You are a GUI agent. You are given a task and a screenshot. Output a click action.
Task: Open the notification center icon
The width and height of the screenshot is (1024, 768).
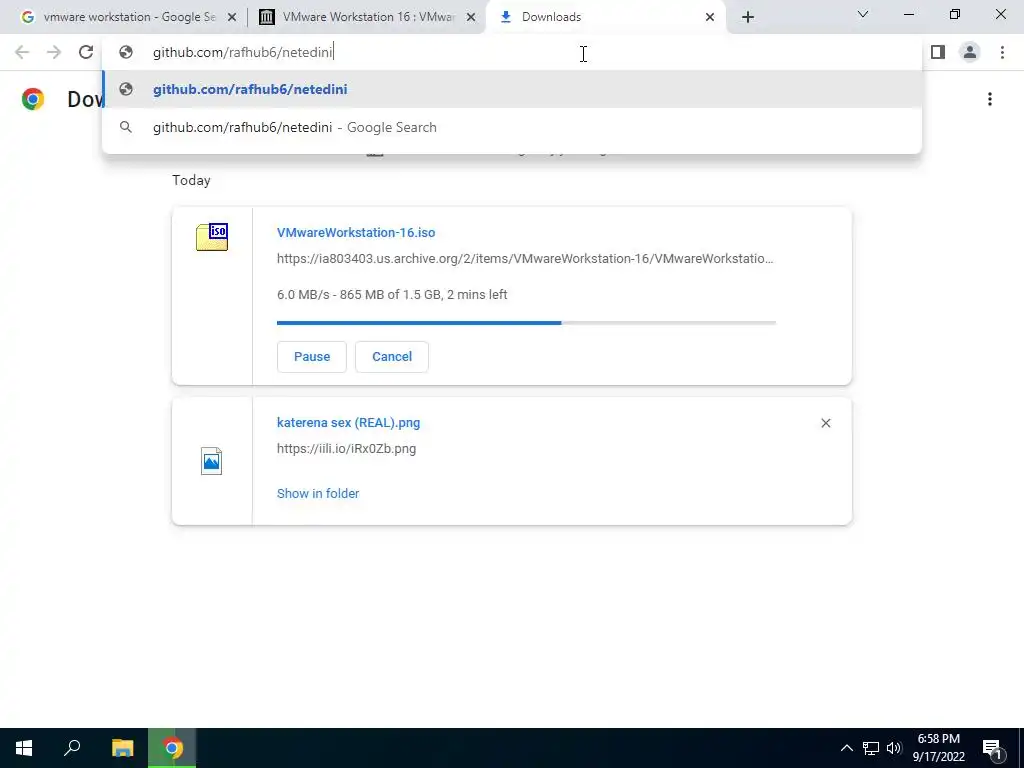click(992, 748)
